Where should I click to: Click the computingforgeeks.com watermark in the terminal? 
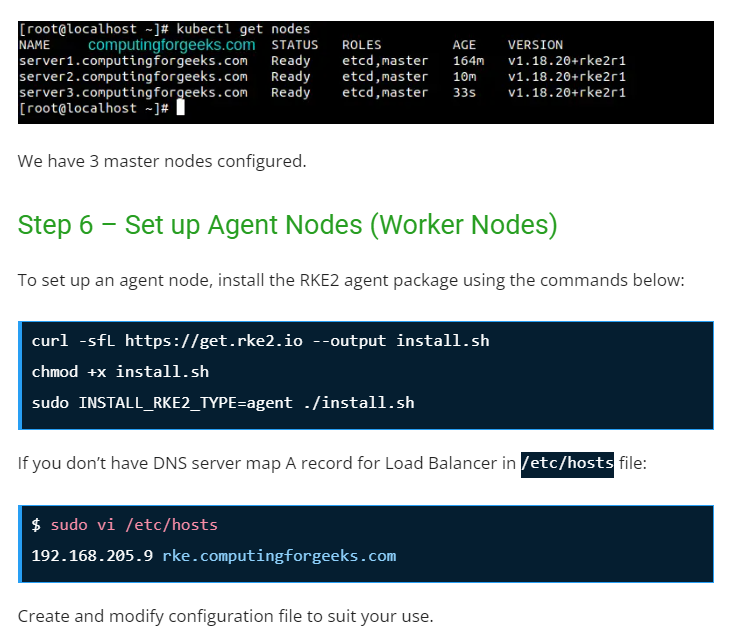click(171, 45)
